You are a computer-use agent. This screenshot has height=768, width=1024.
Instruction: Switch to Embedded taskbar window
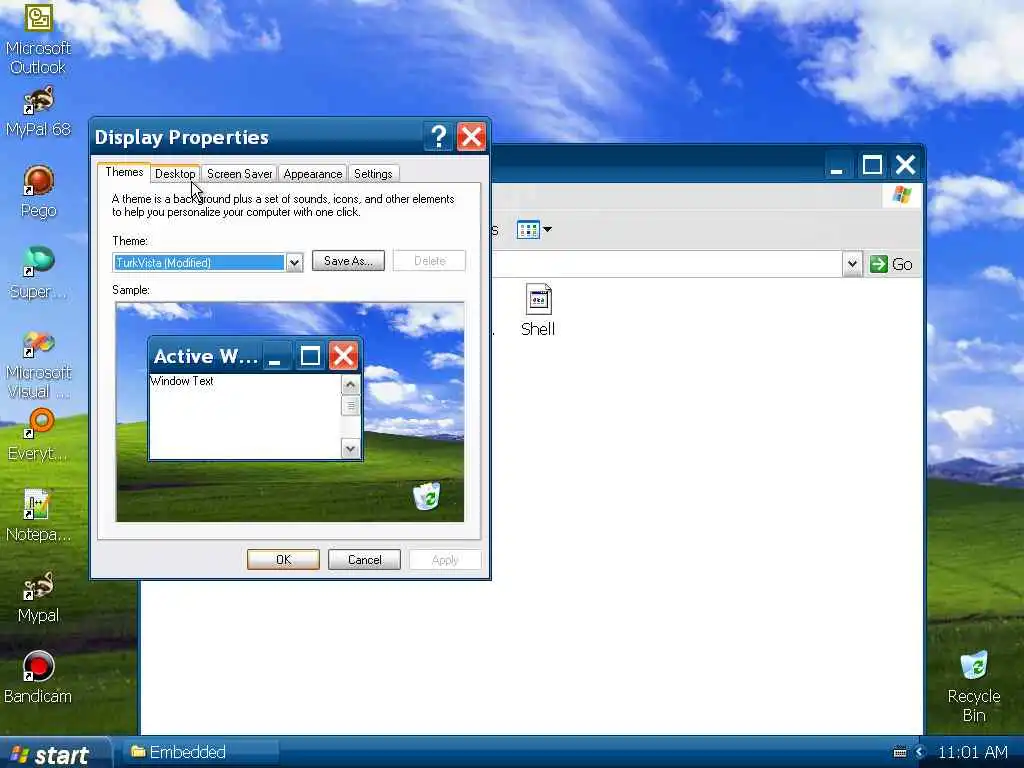(202, 752)
